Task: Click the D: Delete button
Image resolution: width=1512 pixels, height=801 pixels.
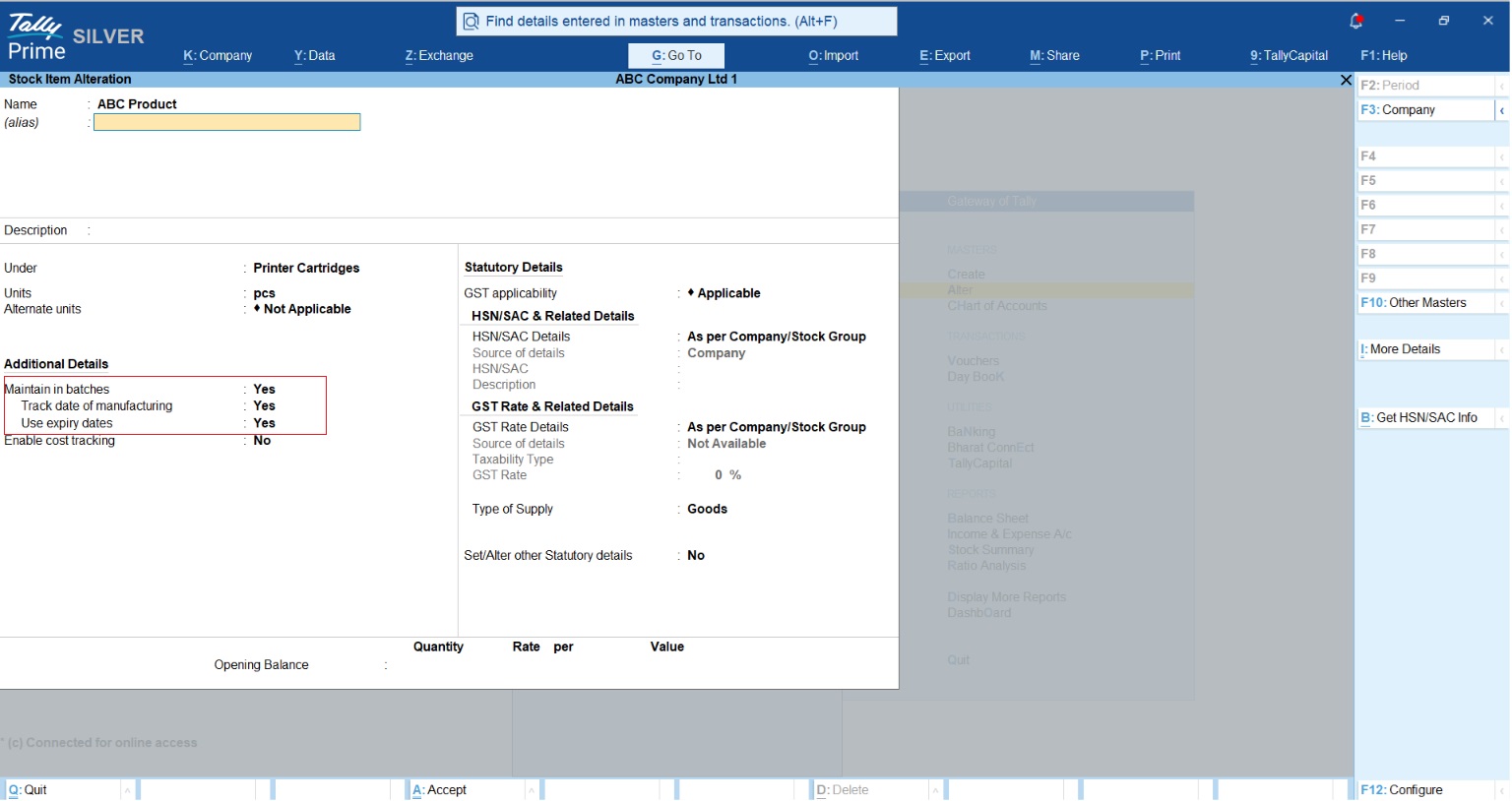Action: [x=871, y=790]
